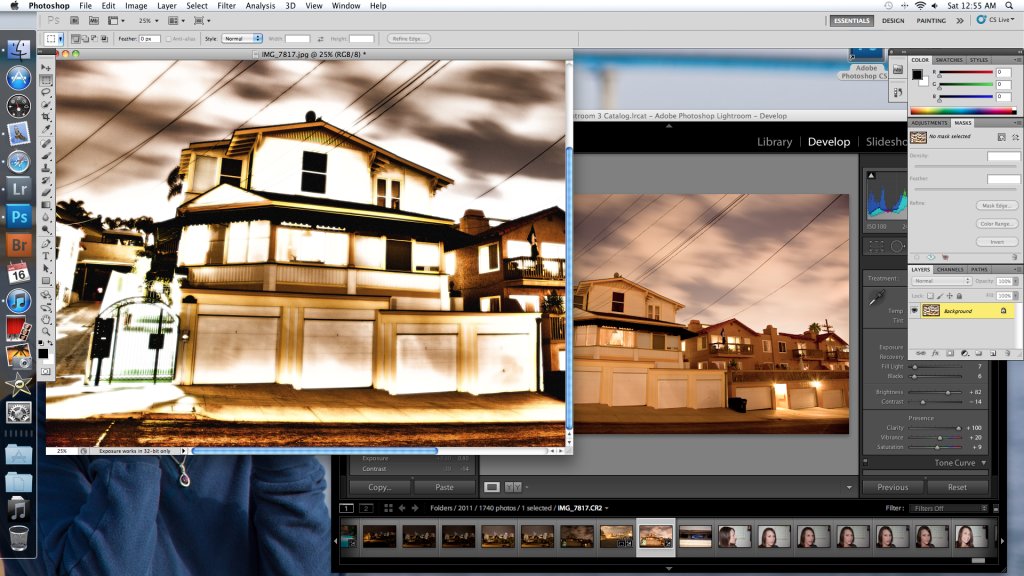This screenshot has height=576, width=1024.
Task: Add a pixel mask in Masks panel
Action: coord(1001,137)
